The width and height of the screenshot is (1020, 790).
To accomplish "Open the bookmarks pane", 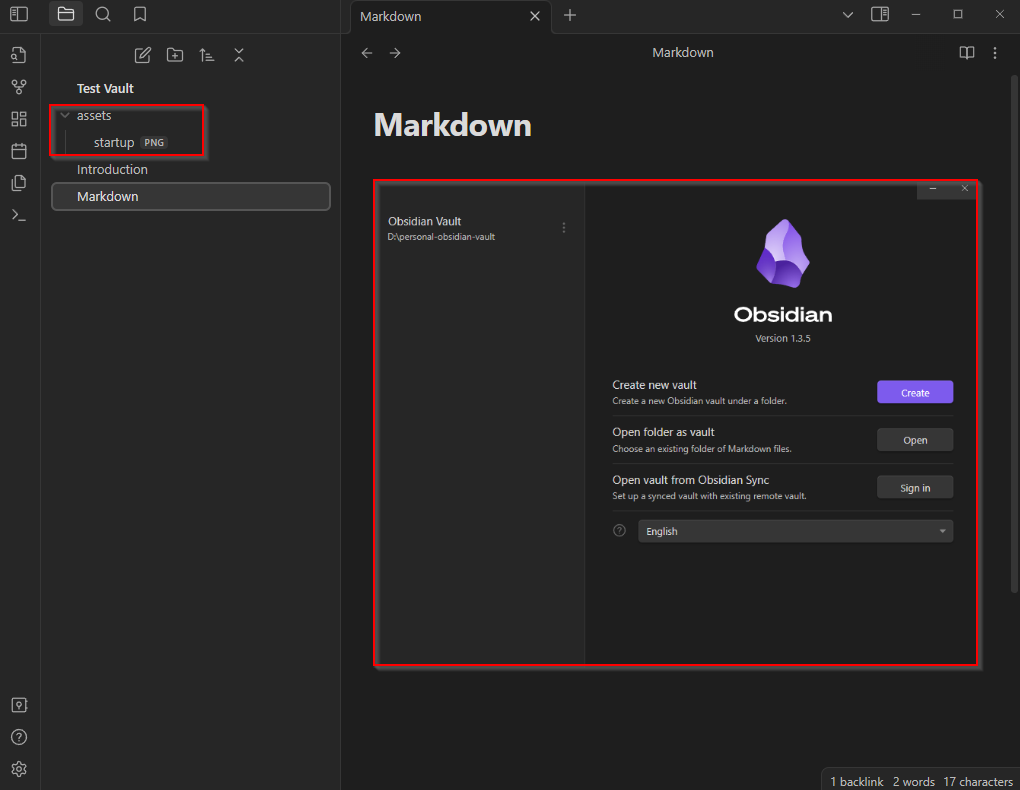I will [140, 14].
